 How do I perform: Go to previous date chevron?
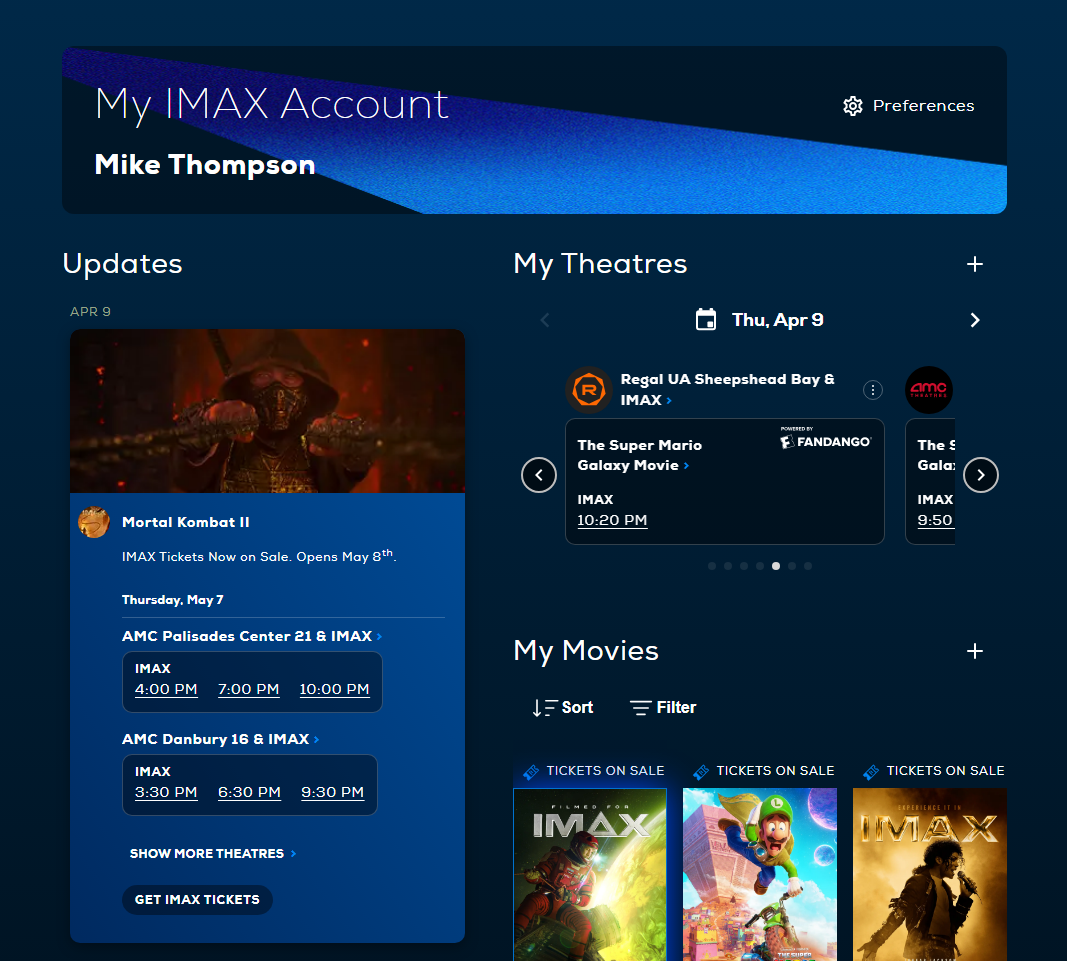pyautogui.click(x=545, y=320)
